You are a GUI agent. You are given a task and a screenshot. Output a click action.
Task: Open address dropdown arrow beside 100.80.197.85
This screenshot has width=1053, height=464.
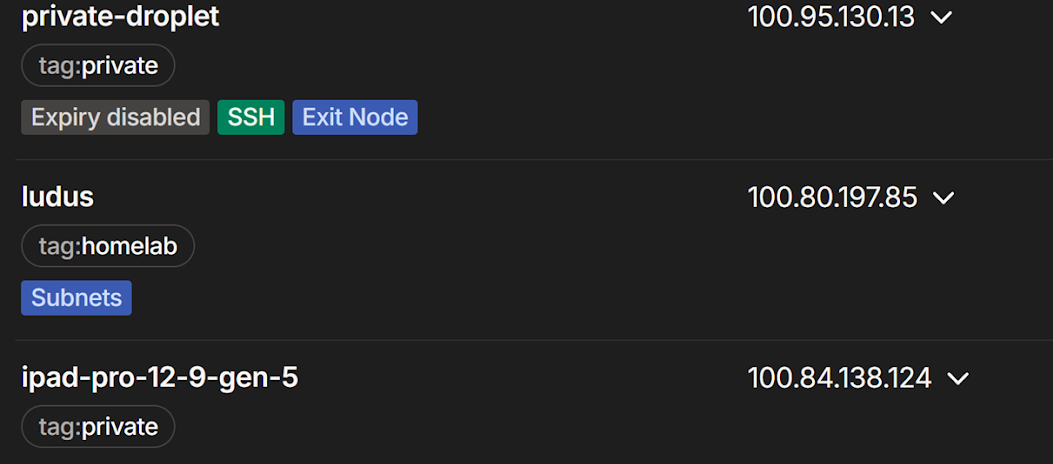[x=942, y=198]
